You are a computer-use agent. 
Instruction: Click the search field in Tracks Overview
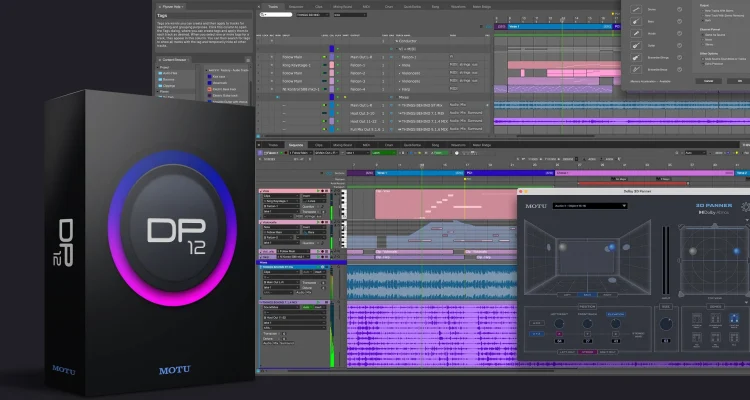click(x=276, y=15)
